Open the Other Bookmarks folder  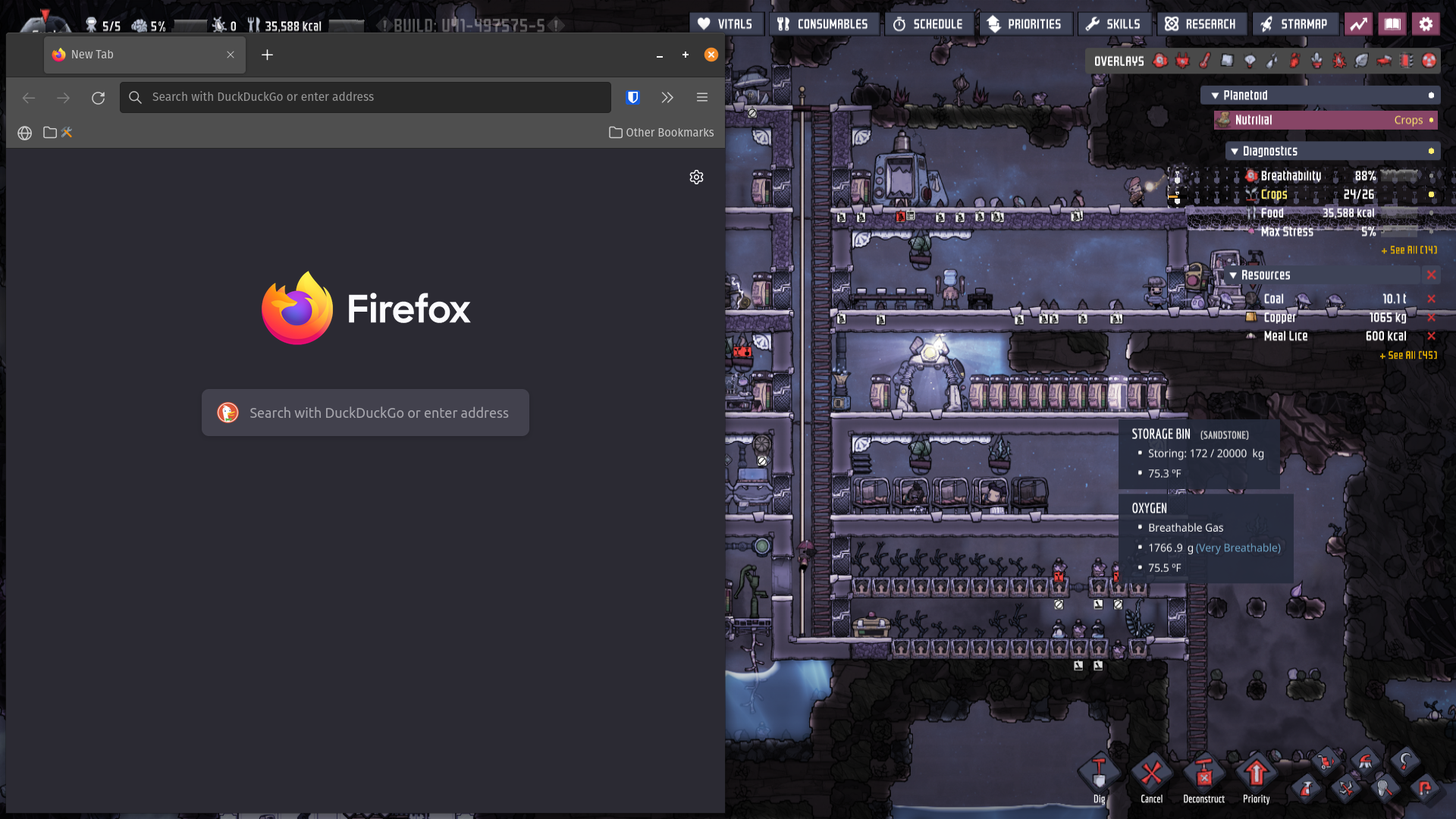(x=661, y=133)
